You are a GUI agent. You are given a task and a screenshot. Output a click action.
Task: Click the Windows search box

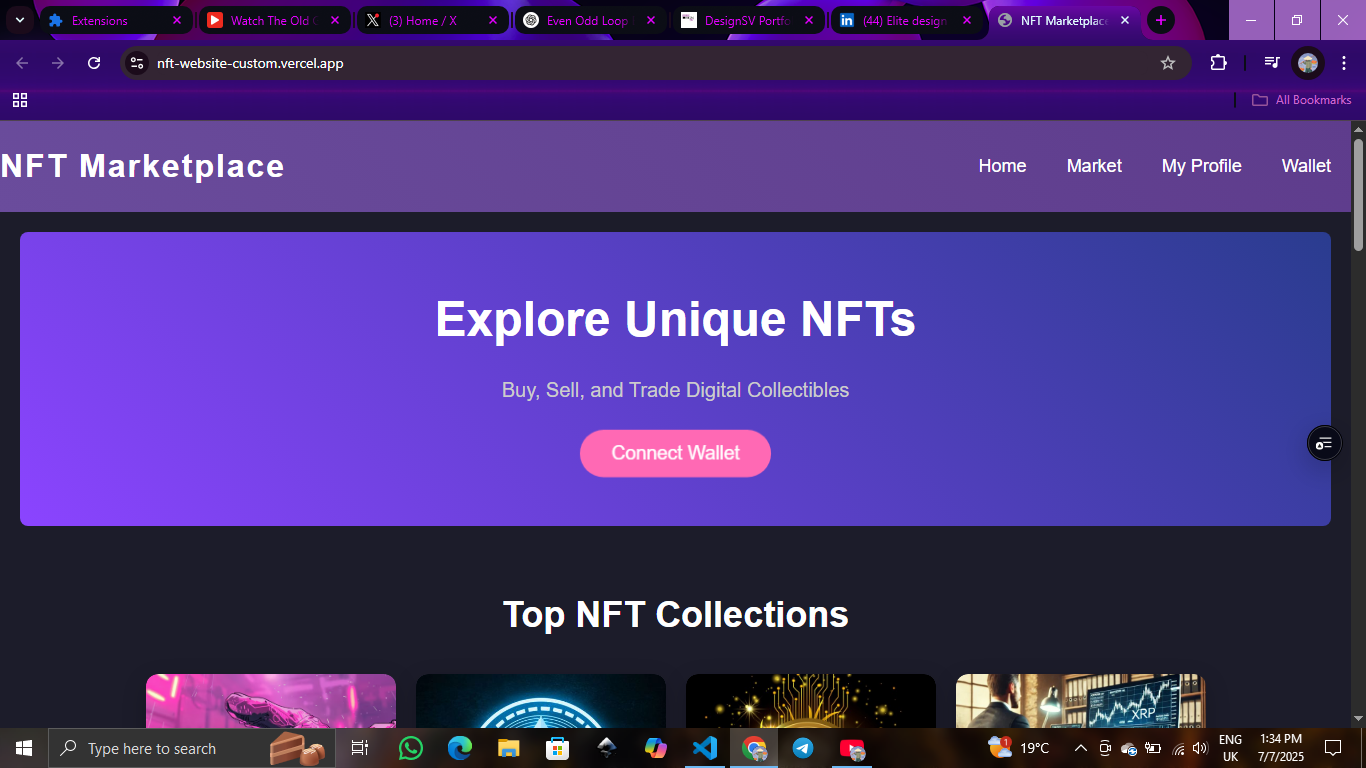click(x=191, y=748)
